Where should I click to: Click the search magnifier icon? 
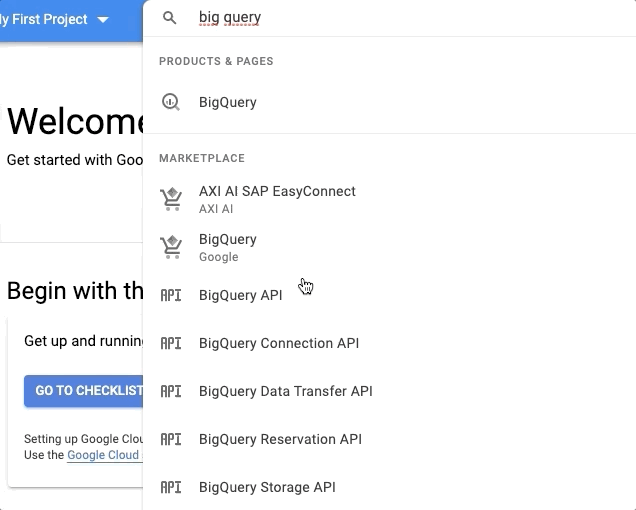point(170,18)
